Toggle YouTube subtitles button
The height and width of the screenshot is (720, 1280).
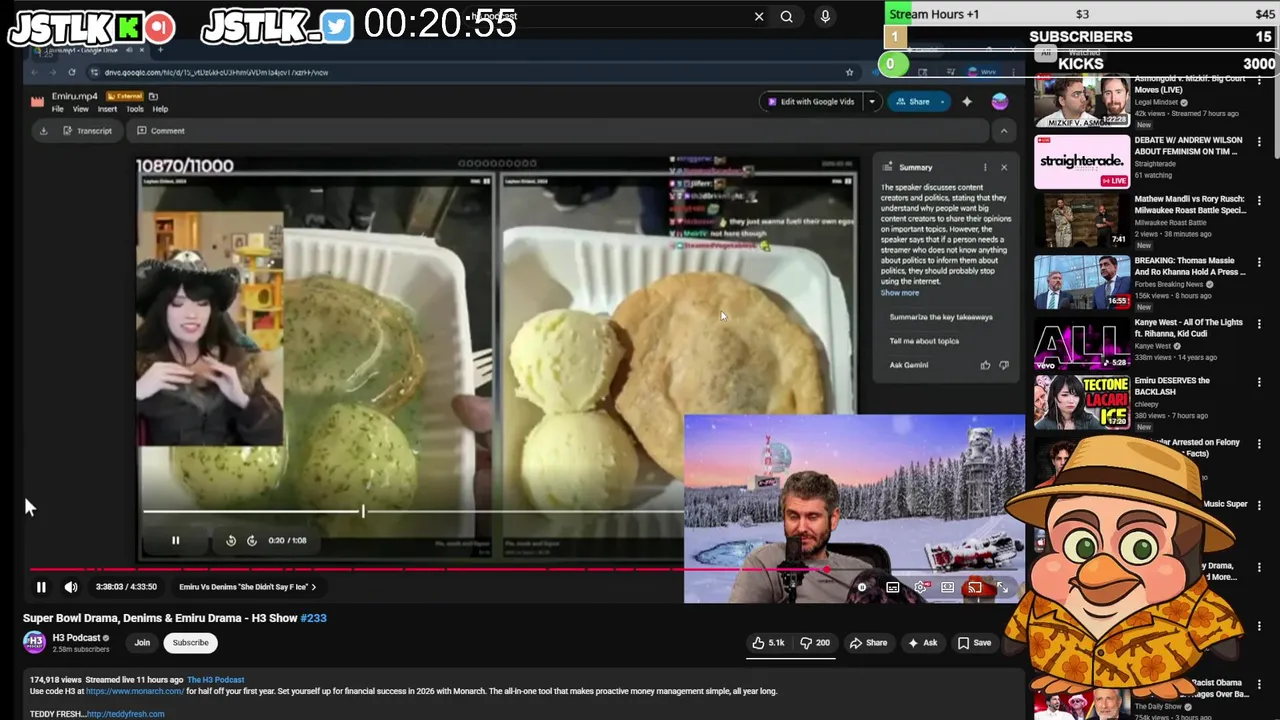892,587
